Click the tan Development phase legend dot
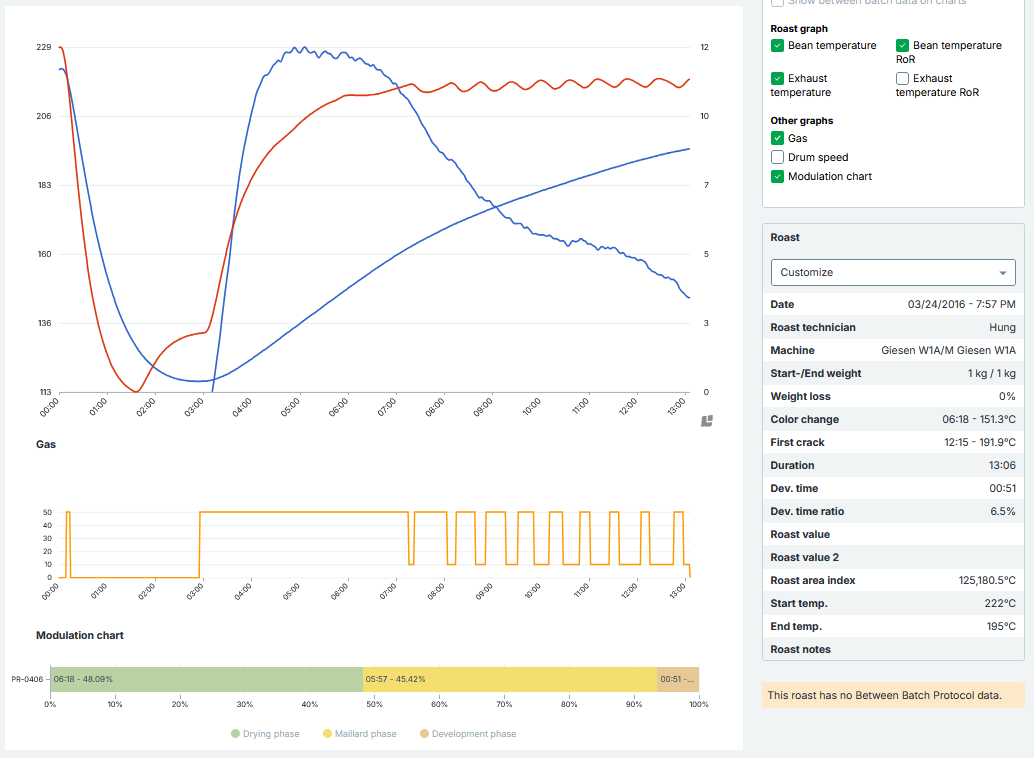 coord(424,734)
